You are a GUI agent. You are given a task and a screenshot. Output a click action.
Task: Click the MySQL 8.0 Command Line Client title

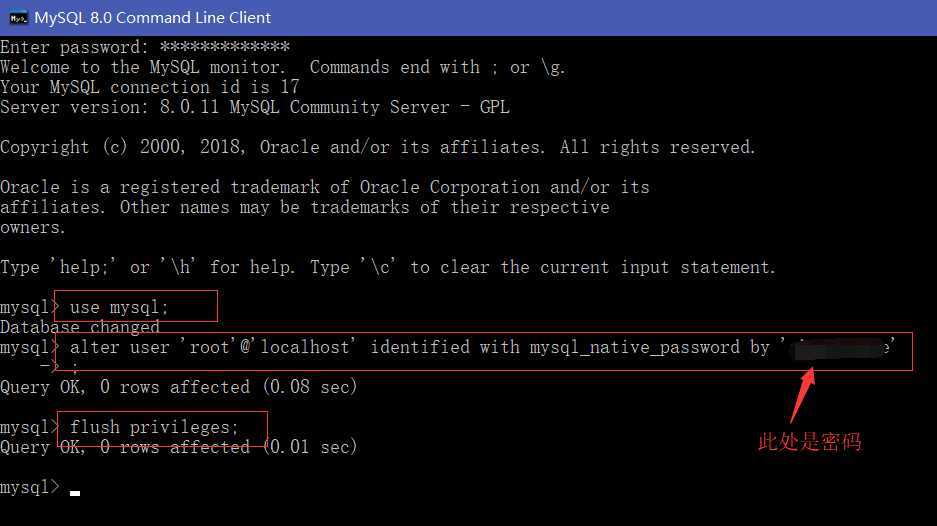152,18
